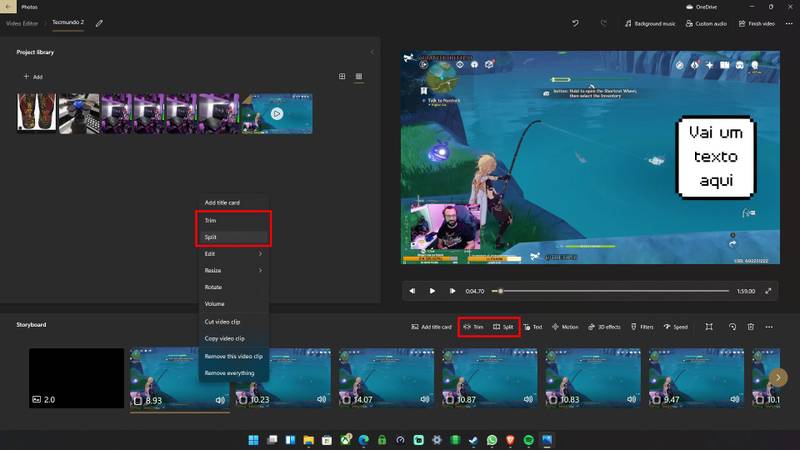Choose Rotate in the context menu
Image resolution: width=800 pixels, height=450 pixels.
tap(234, 287)
